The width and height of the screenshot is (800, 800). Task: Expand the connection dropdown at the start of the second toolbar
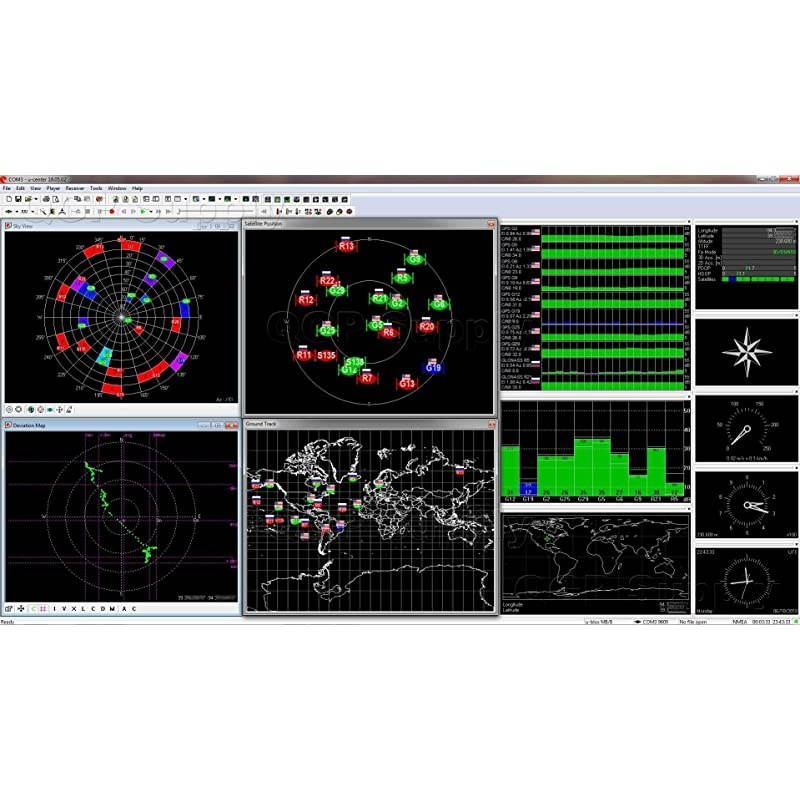19,212
